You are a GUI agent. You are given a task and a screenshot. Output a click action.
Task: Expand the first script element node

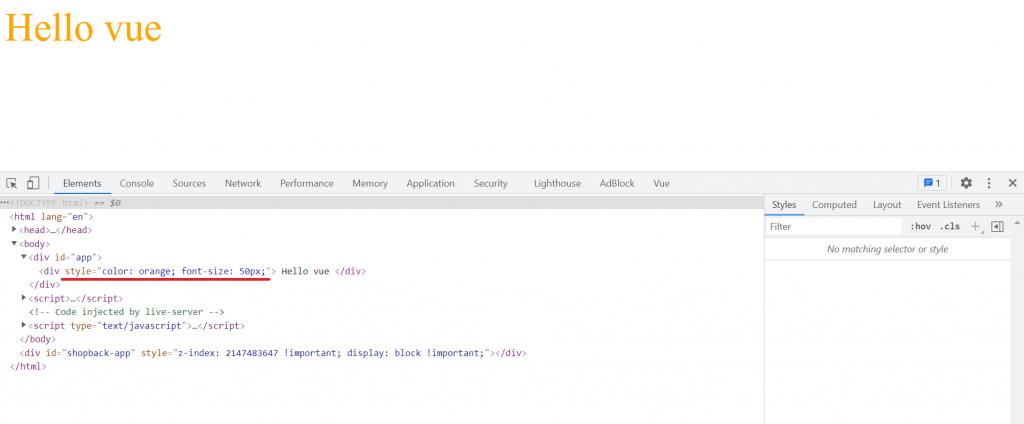click(x=24, y=298)
